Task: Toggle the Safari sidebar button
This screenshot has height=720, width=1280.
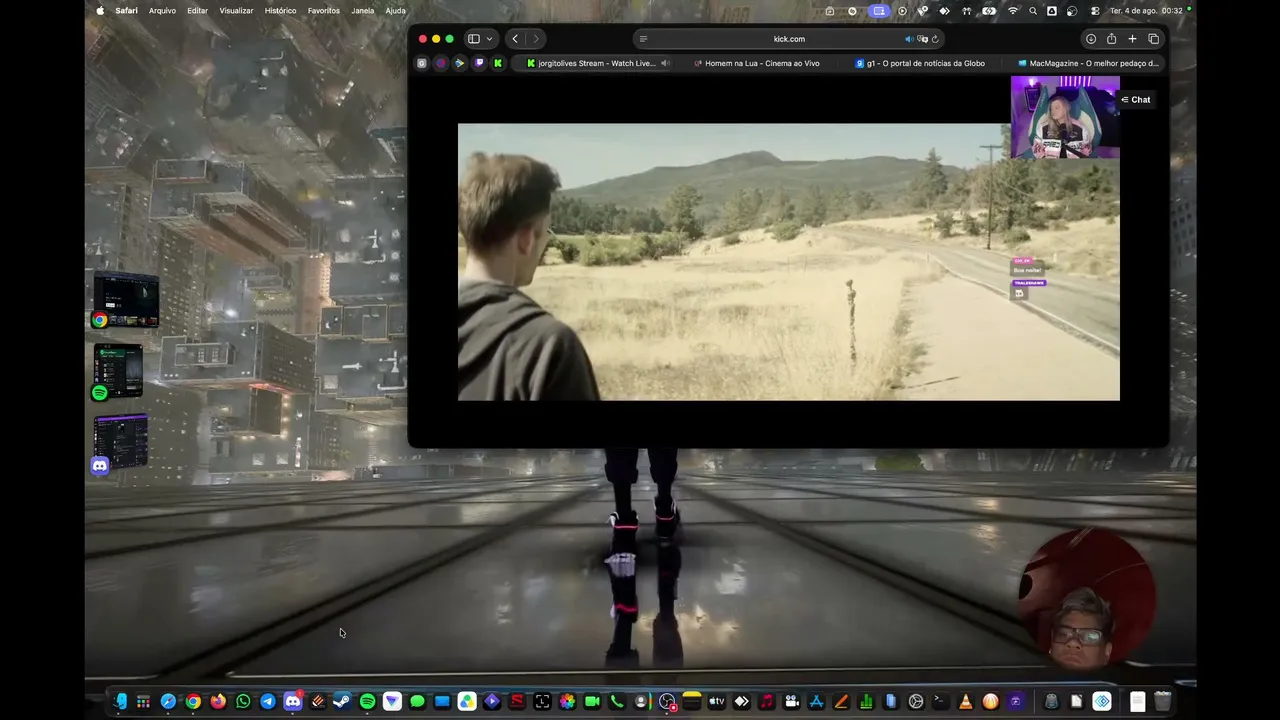Action: click(x=474, y=39)
